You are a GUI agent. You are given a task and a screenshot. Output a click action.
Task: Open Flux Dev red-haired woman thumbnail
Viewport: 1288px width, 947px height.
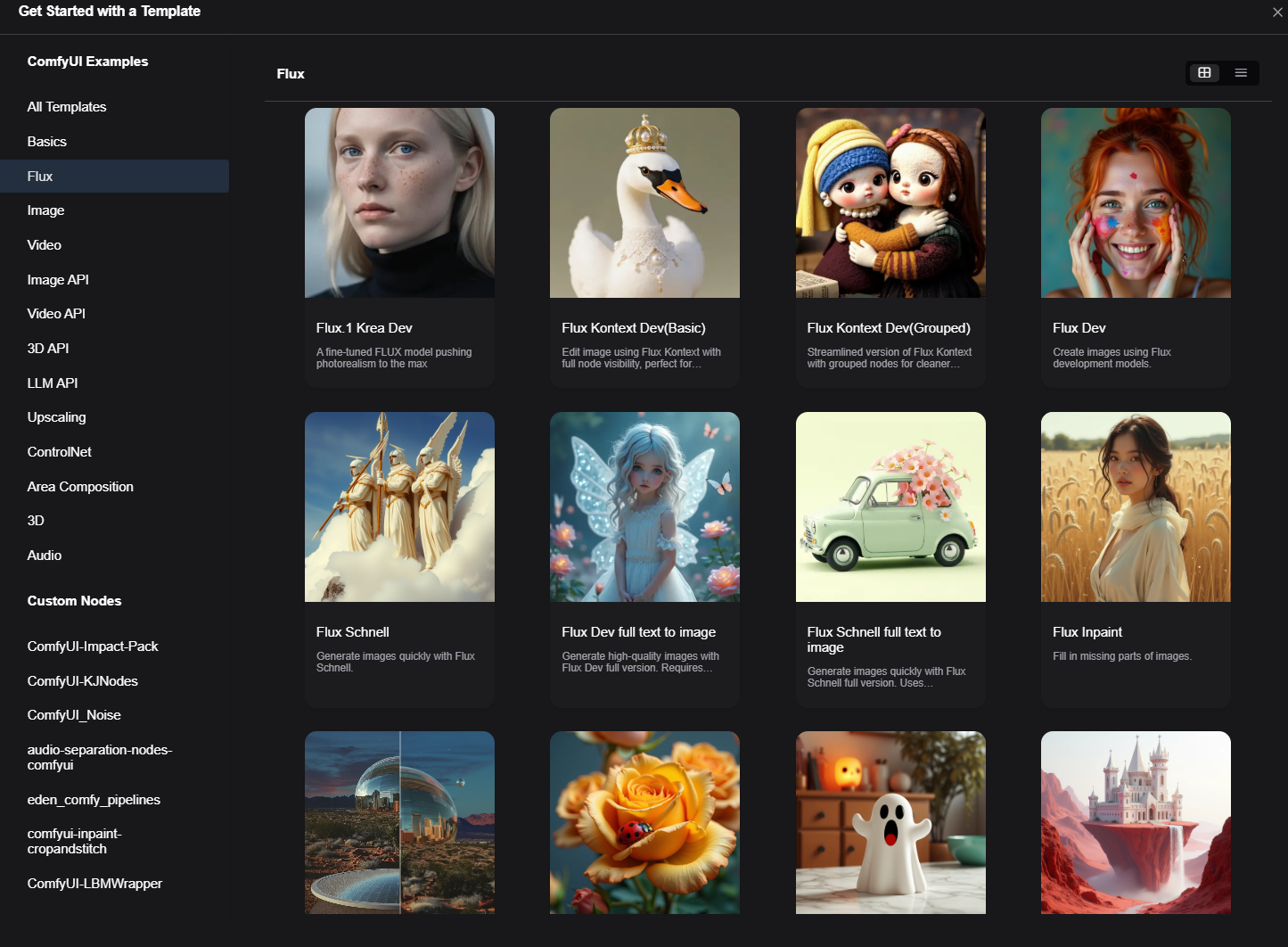(1136, 202)
